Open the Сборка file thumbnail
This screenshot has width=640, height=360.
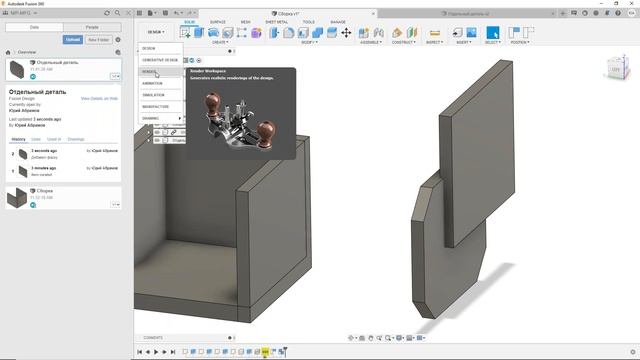pos(17,198)
